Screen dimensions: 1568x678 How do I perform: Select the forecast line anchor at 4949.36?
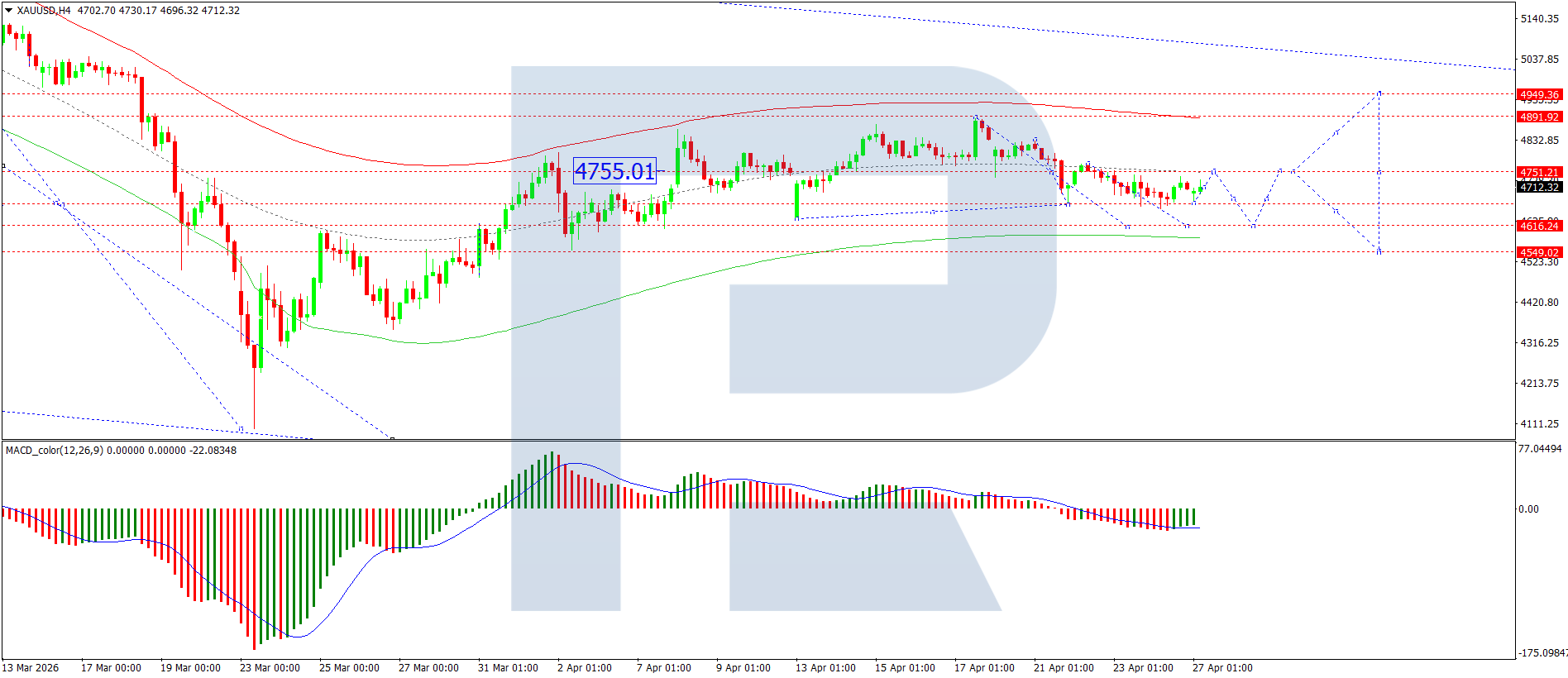[x=1379, y=93]
